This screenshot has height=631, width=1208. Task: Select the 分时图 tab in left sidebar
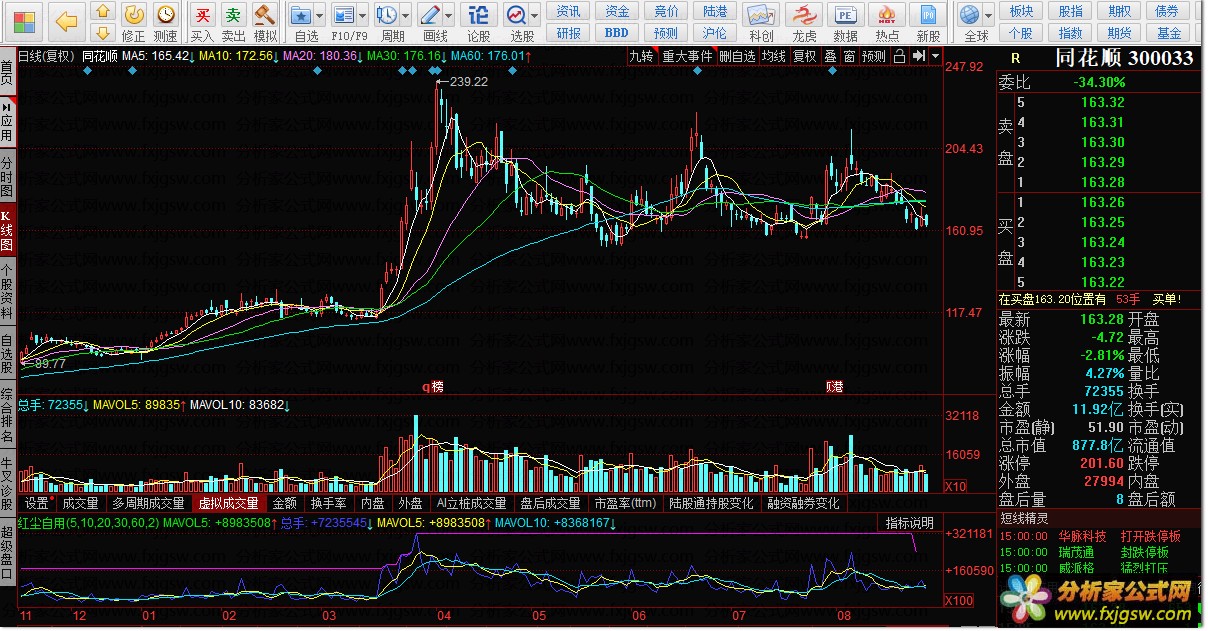pyautogui.click(x=8, y=175)
